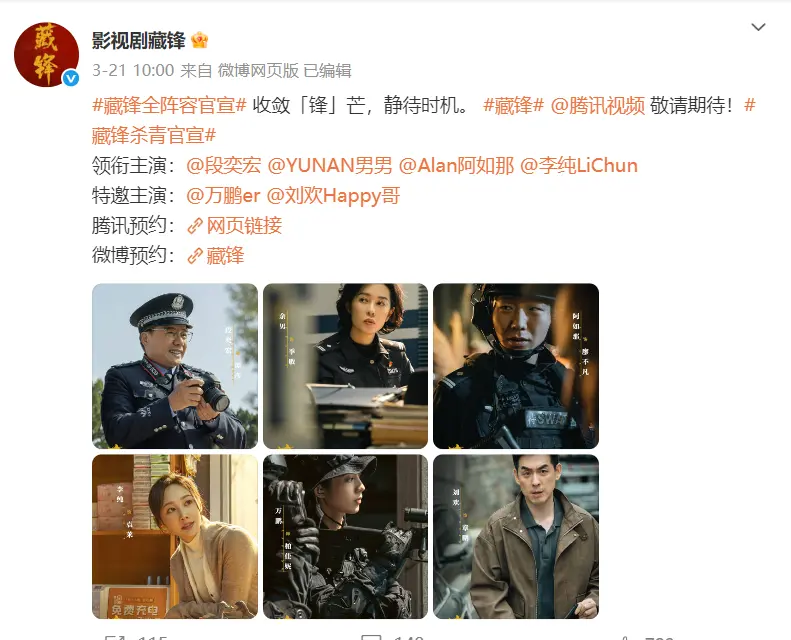
Task: Open the @万鹏er mention
Action: [x=223, y=196]
